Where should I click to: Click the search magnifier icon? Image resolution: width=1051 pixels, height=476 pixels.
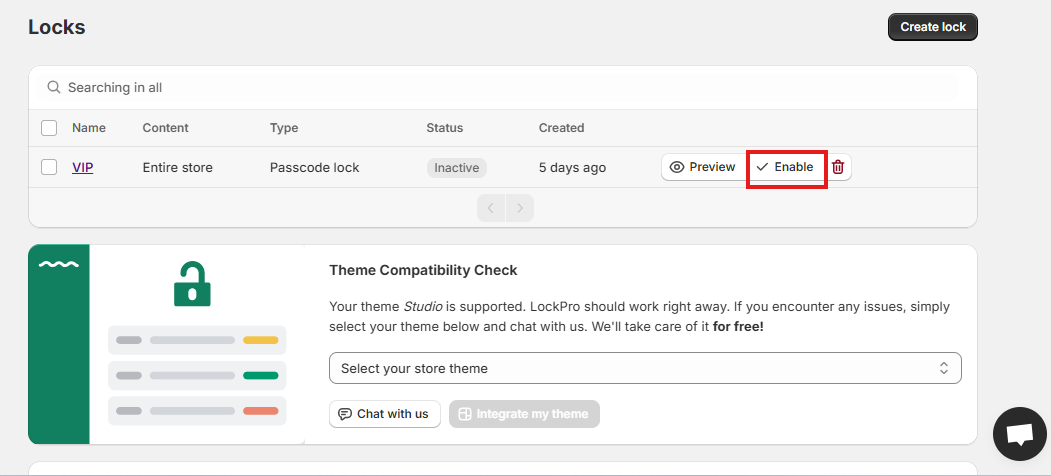[x=54, y=88]
